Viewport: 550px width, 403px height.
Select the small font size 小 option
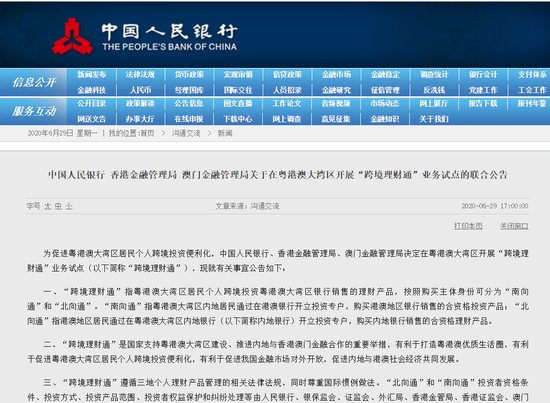point(69,206)
